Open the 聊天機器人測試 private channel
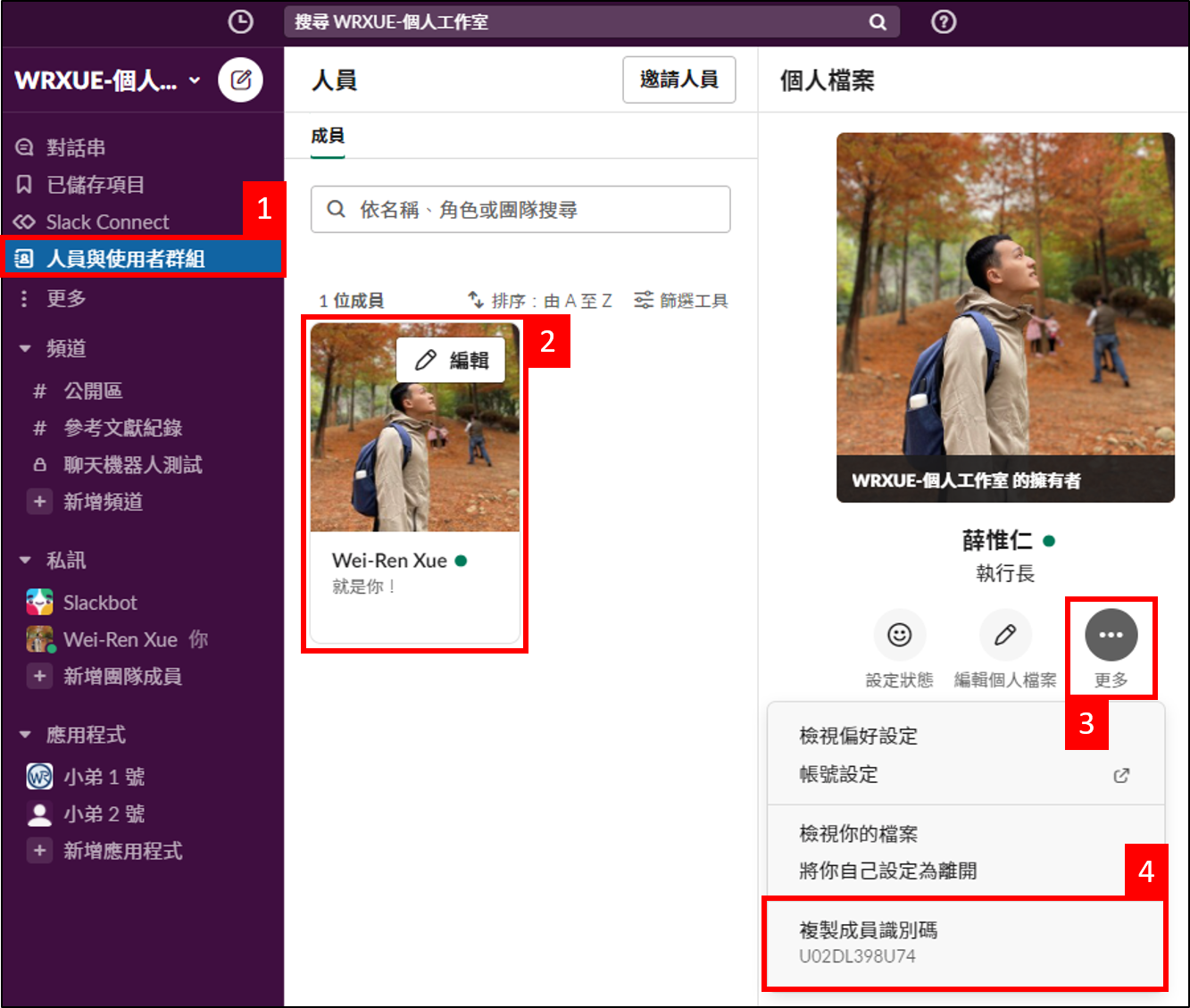Screen dimensions: 1190x1008 [x=142, y=465]
